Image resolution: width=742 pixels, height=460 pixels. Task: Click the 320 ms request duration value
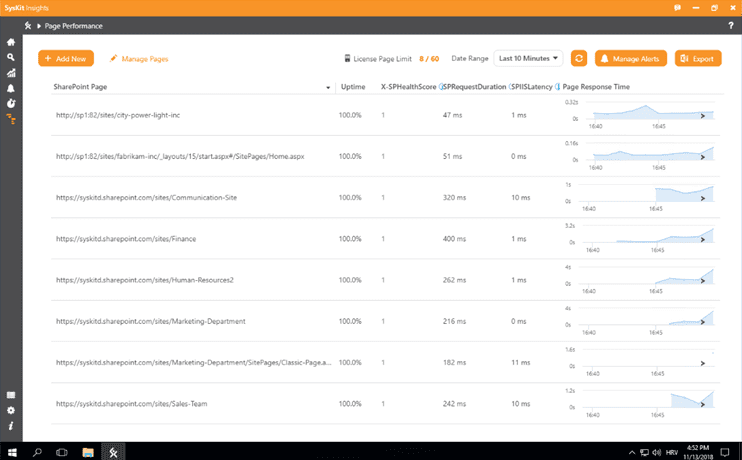pos(454,197)
